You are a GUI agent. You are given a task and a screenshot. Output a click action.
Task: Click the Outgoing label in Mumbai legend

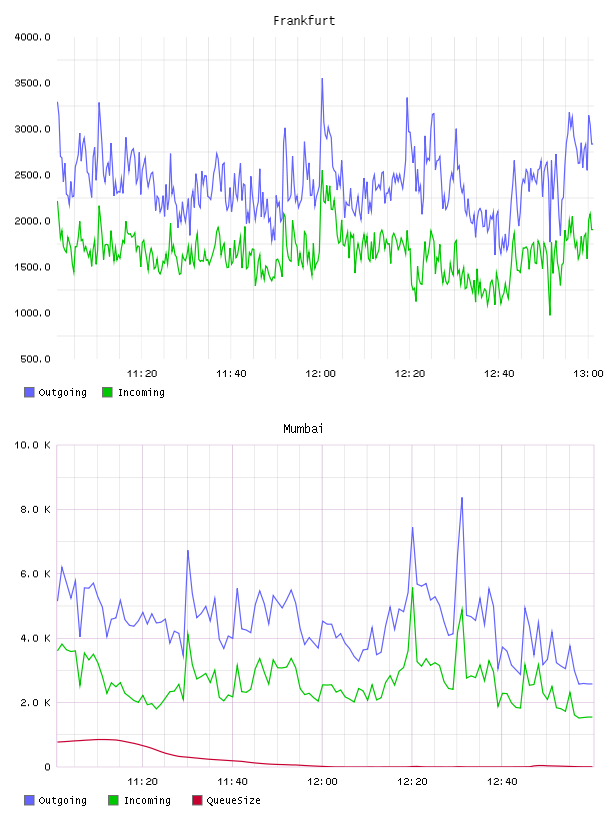62,801
